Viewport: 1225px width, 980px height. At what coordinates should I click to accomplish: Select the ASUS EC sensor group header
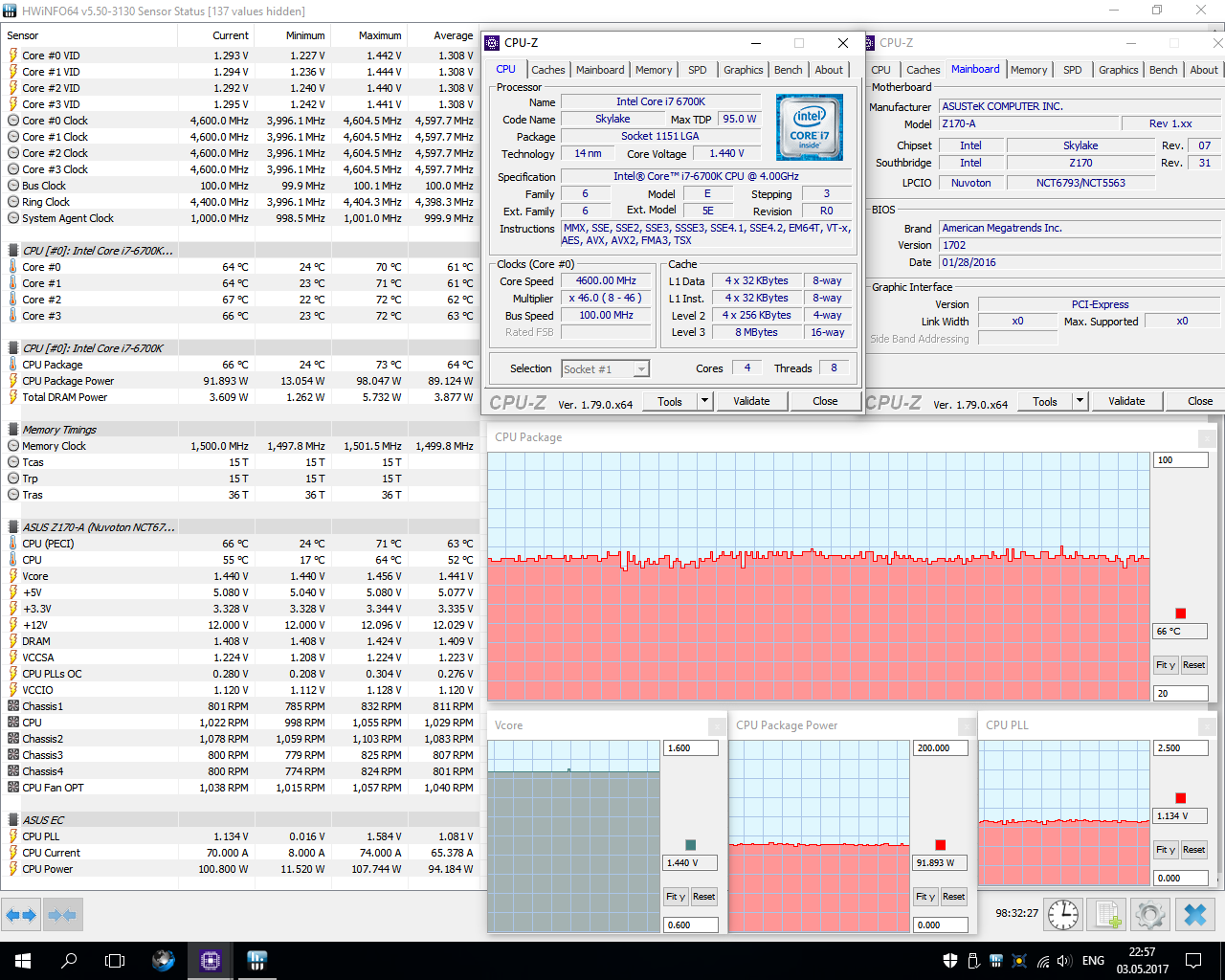(x=239, y=820)
